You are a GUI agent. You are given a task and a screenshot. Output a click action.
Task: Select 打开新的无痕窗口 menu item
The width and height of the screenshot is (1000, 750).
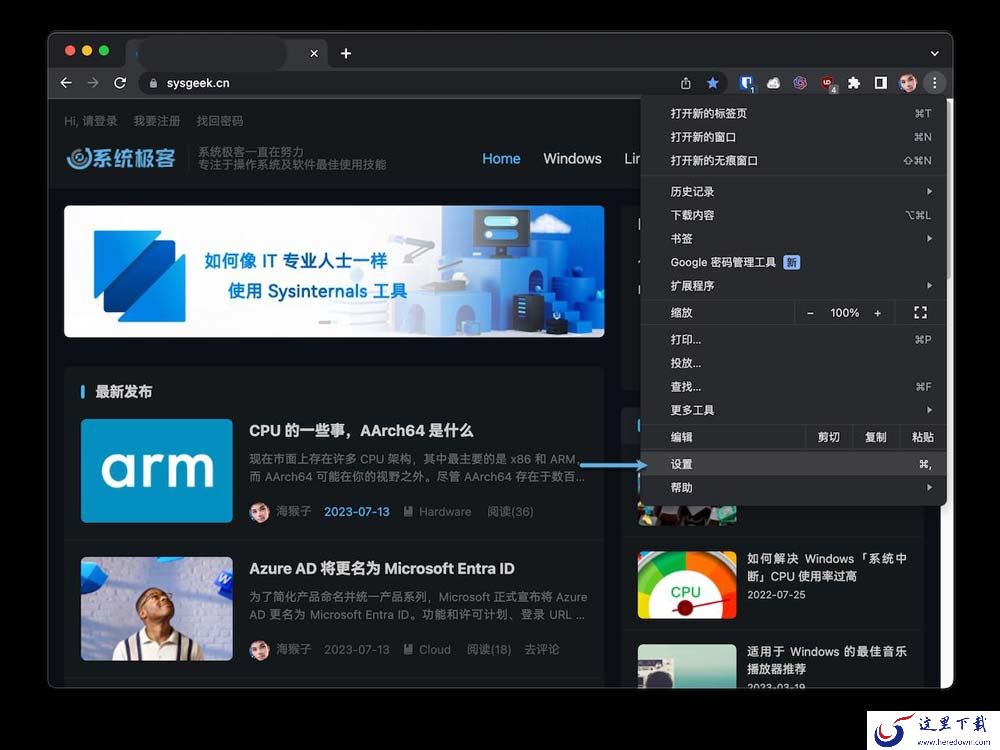point(793,161)
